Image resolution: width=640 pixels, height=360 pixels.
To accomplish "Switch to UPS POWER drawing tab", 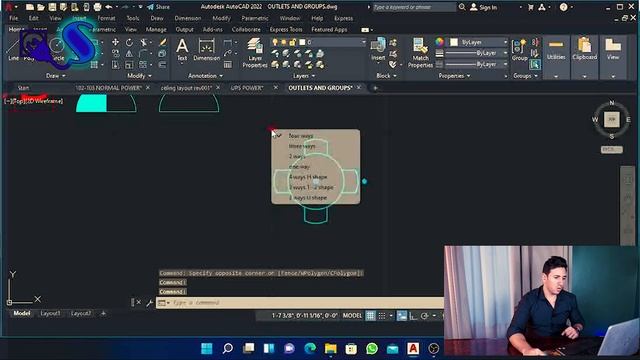I will [x=247, y=88].
